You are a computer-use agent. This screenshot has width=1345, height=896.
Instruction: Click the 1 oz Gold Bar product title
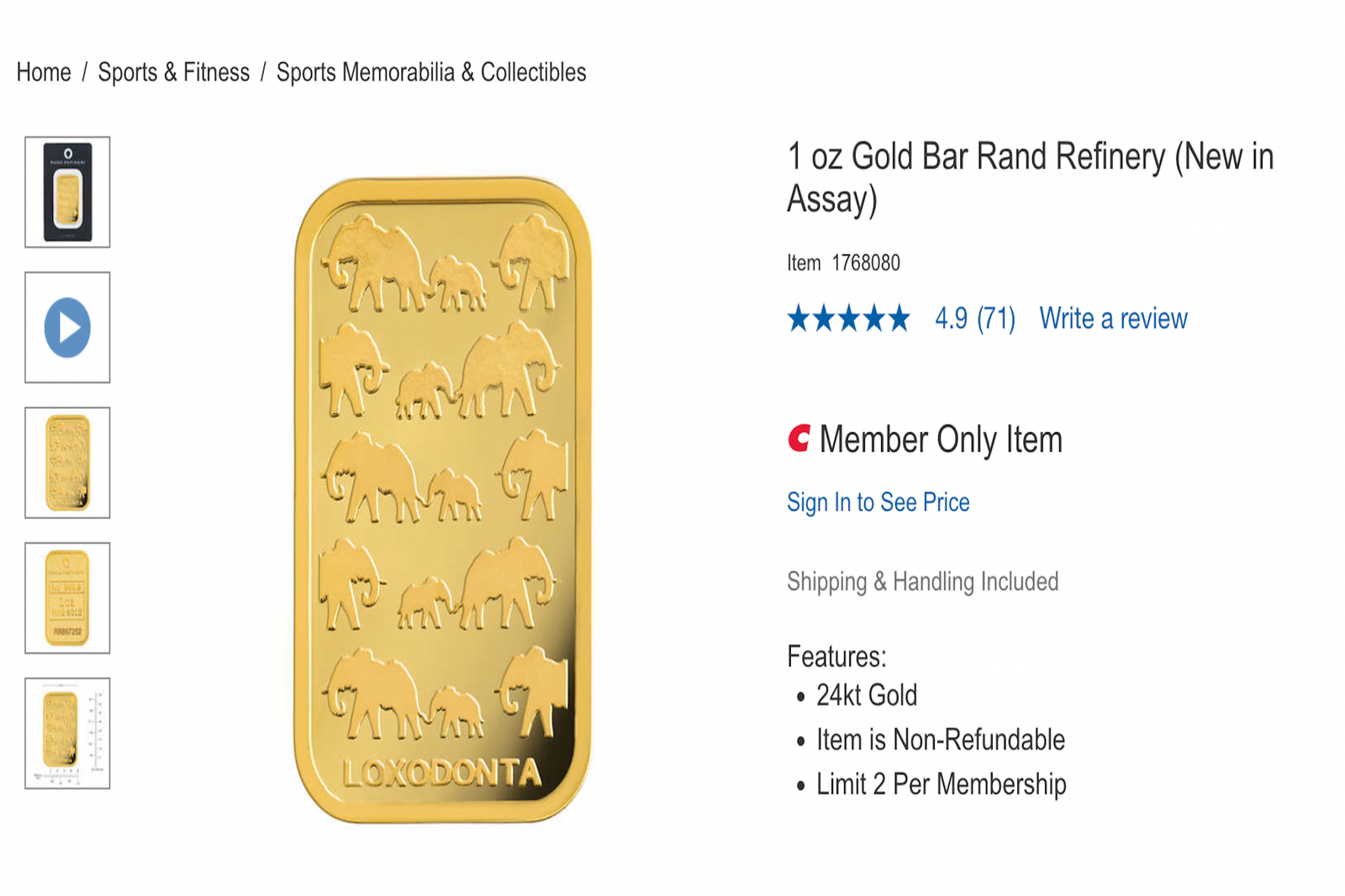pyautogui.click(x=1030, y=177)
